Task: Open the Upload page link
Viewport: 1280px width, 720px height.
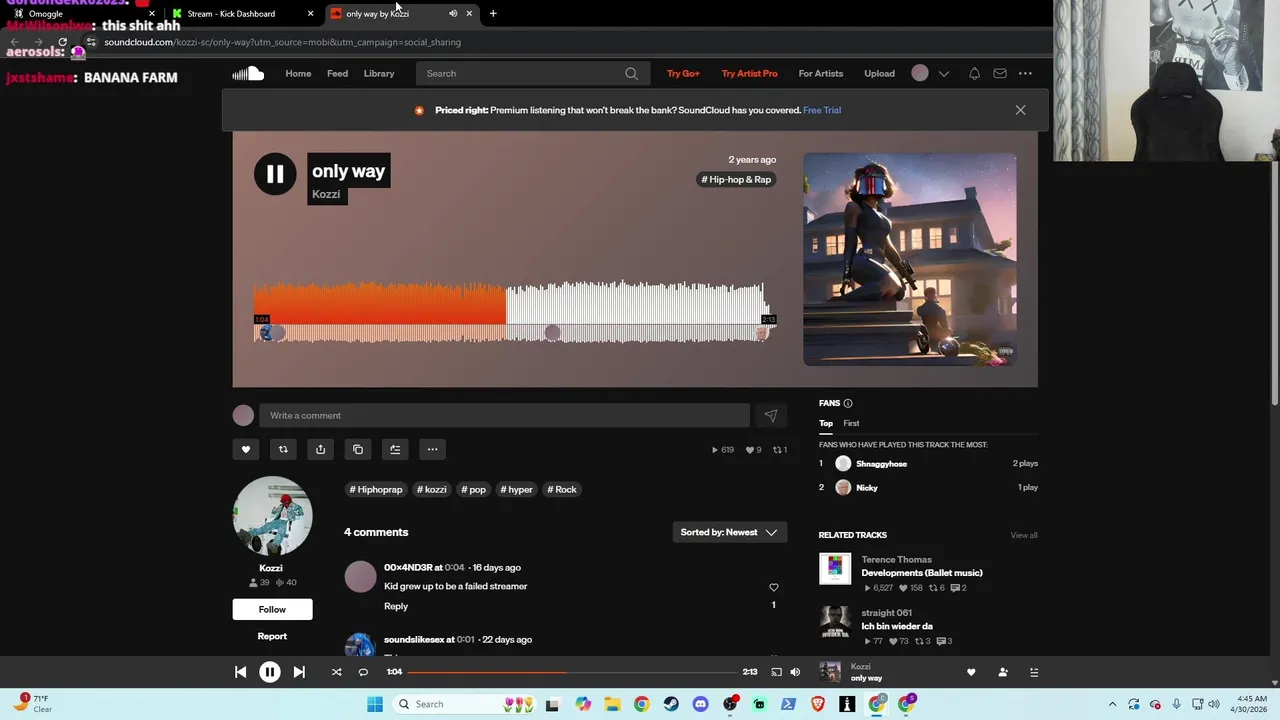Action: pos(879,73)
